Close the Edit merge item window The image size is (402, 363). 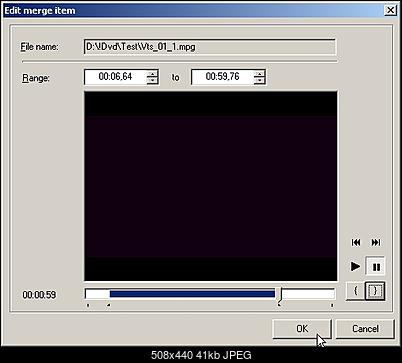[x=390, y=10]
